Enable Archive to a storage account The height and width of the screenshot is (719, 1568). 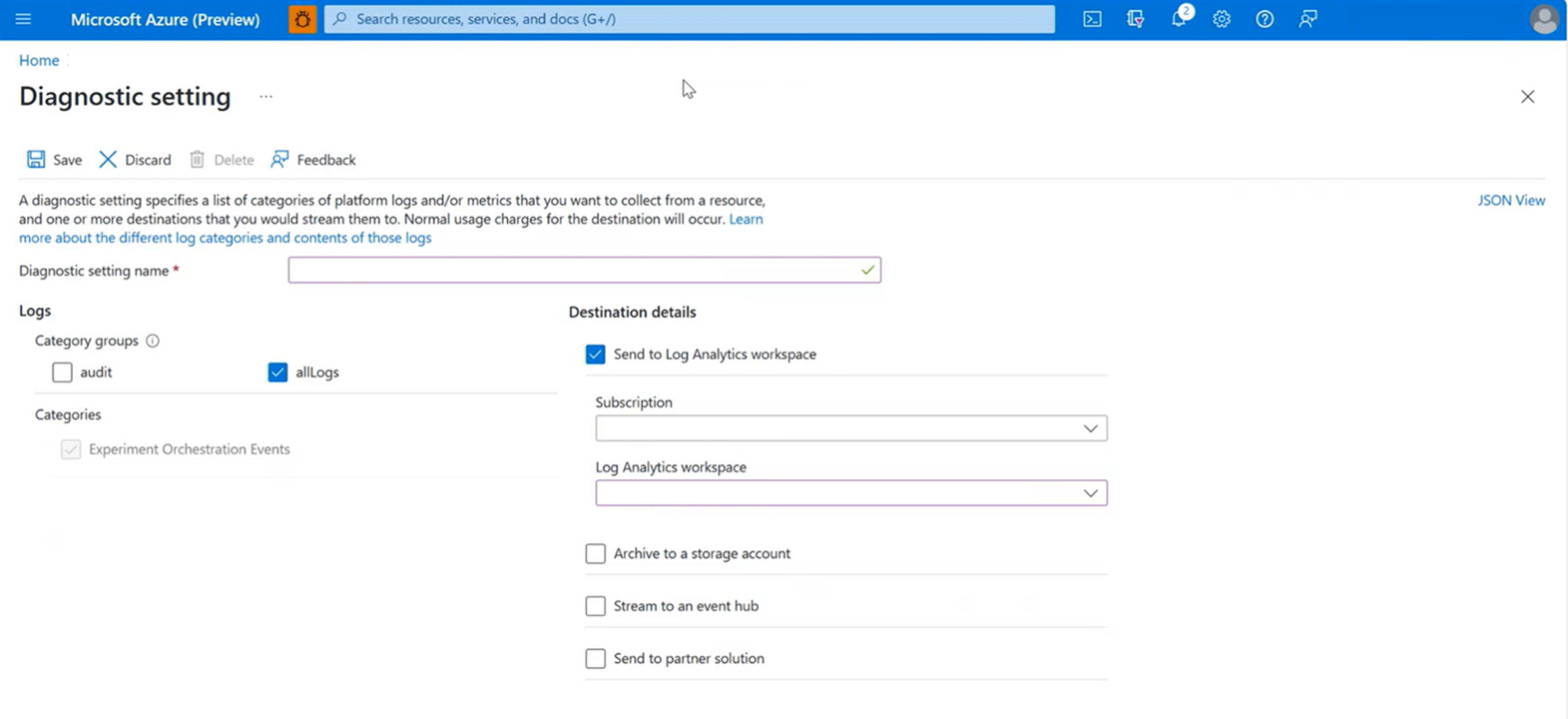coord(596,553)
